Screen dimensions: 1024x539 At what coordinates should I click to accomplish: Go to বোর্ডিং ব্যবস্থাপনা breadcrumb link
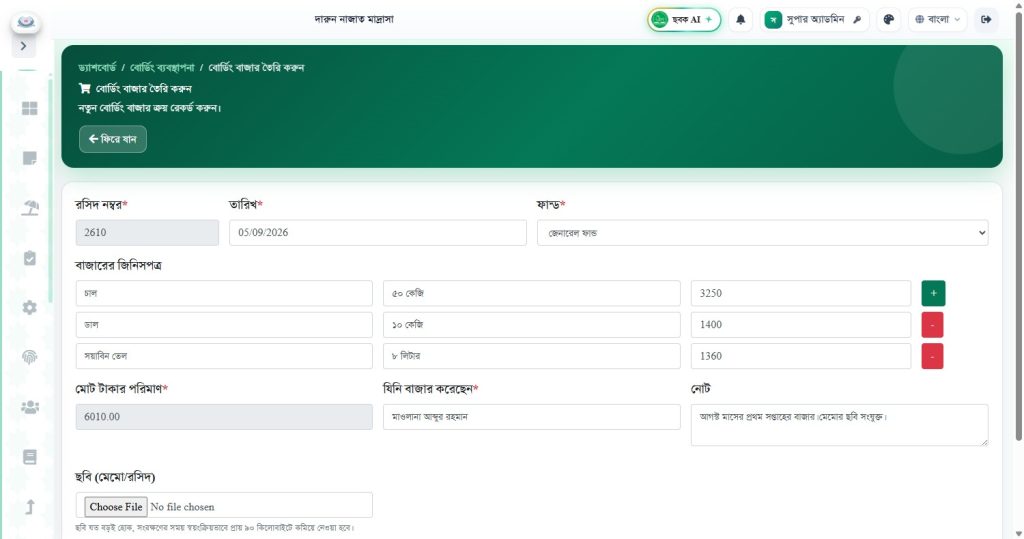[x=162, y=67]
